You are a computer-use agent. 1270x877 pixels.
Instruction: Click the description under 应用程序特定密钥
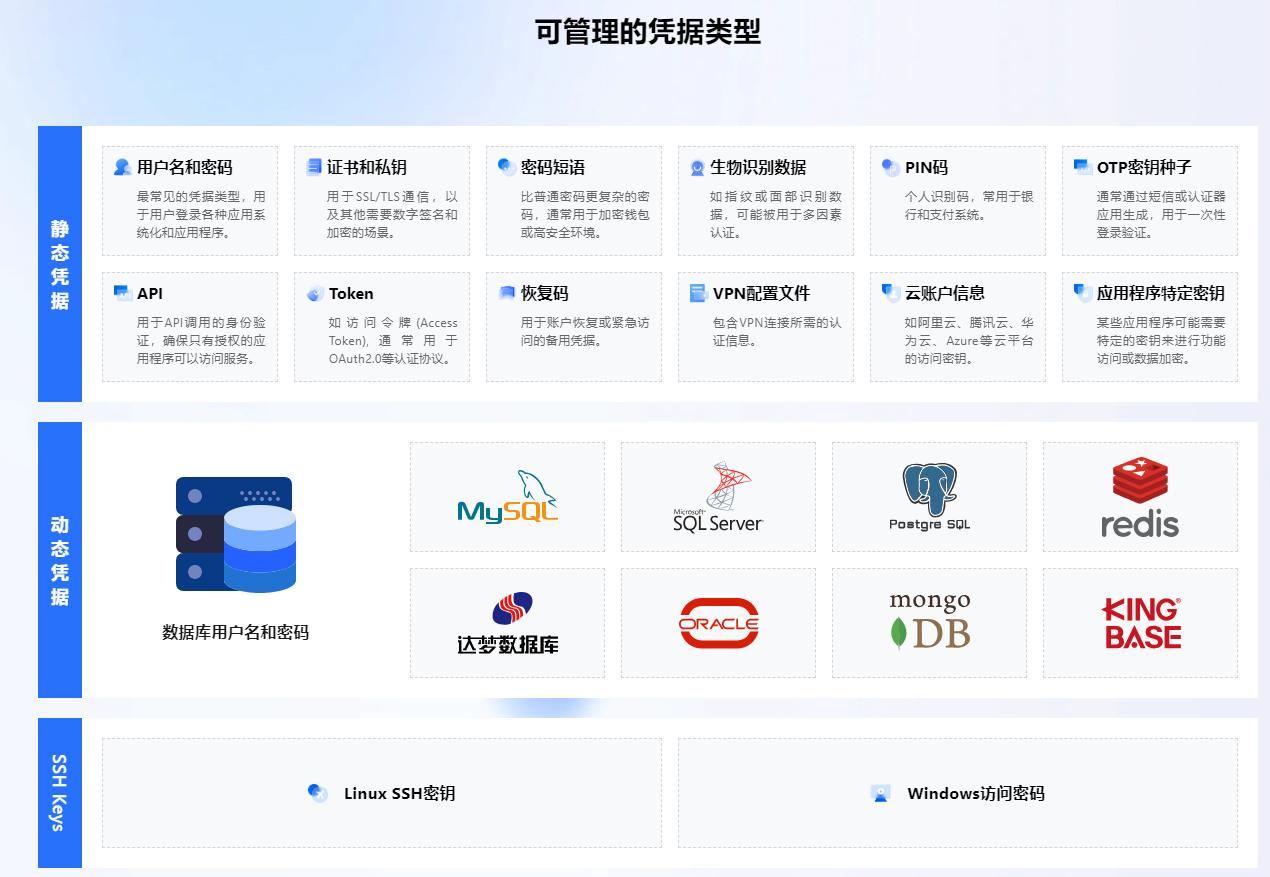point(1161,340)
